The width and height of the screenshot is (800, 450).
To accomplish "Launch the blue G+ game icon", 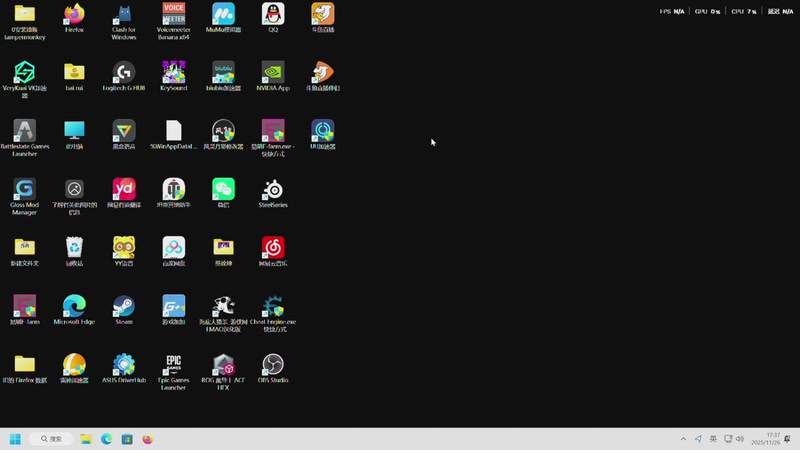I will pyautogui.click(x=173, y=310).
